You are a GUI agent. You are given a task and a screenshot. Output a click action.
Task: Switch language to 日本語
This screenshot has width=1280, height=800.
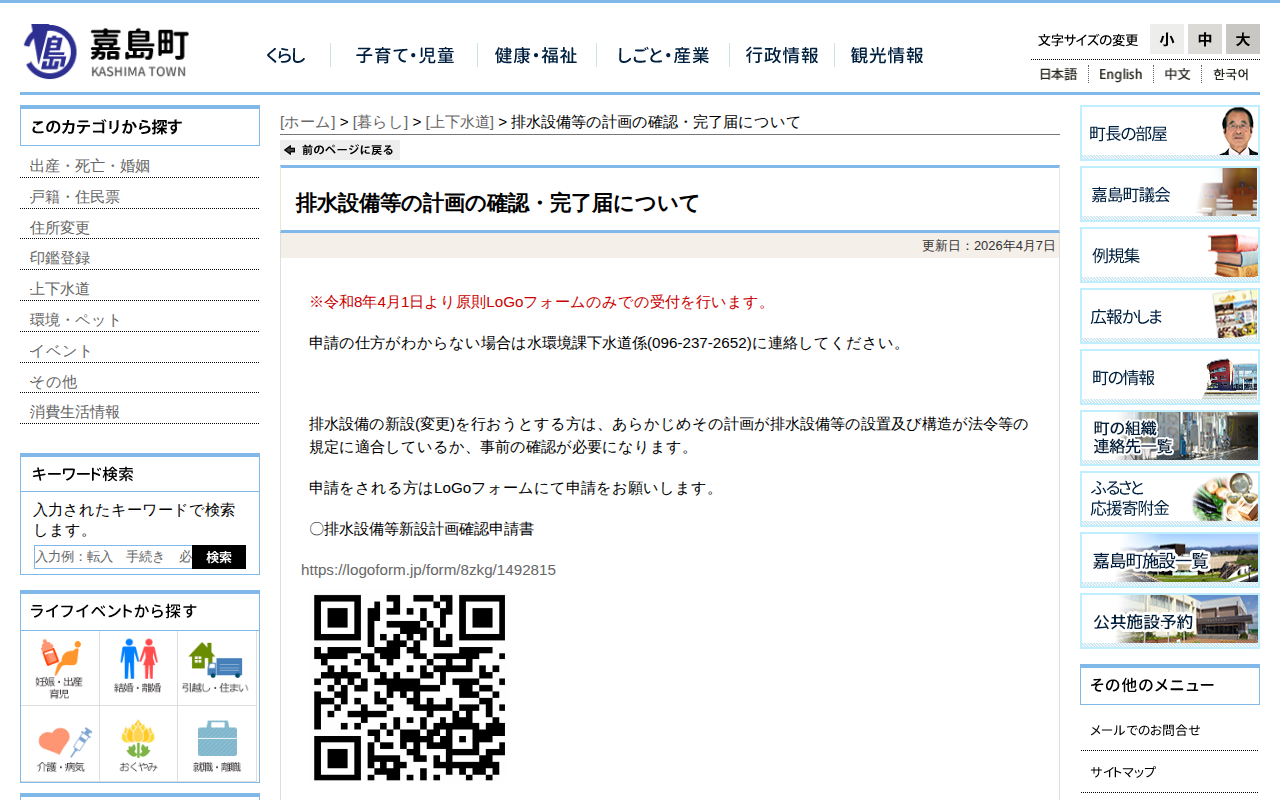(1058, 74)
